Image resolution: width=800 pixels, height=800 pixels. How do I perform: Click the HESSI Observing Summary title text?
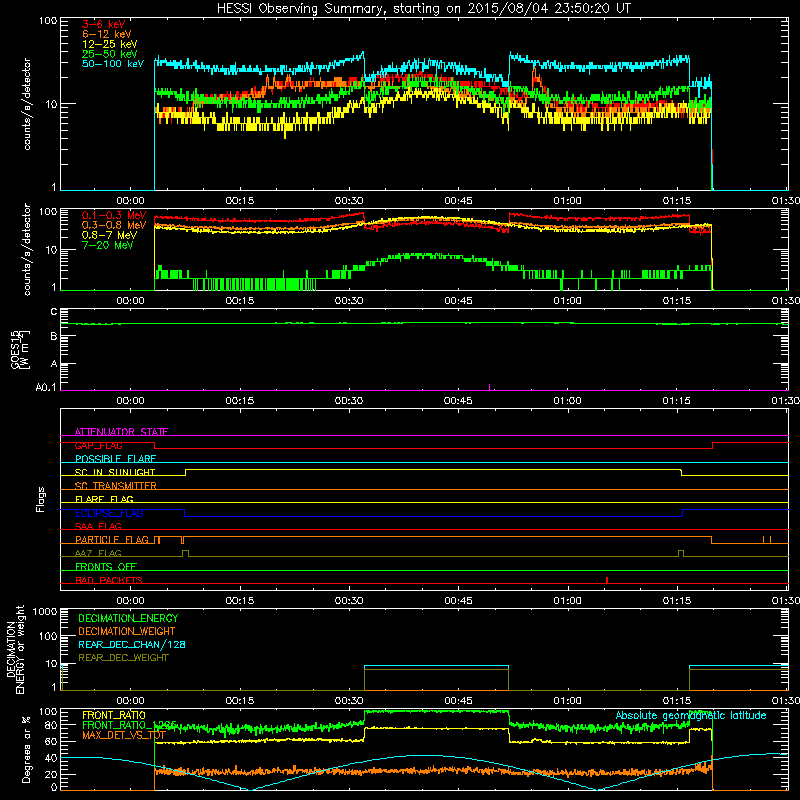coord(423,8)
